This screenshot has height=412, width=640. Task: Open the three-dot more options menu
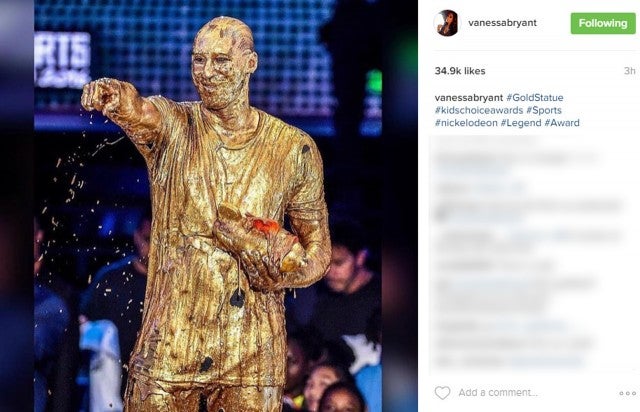click(x=628, y=393)
